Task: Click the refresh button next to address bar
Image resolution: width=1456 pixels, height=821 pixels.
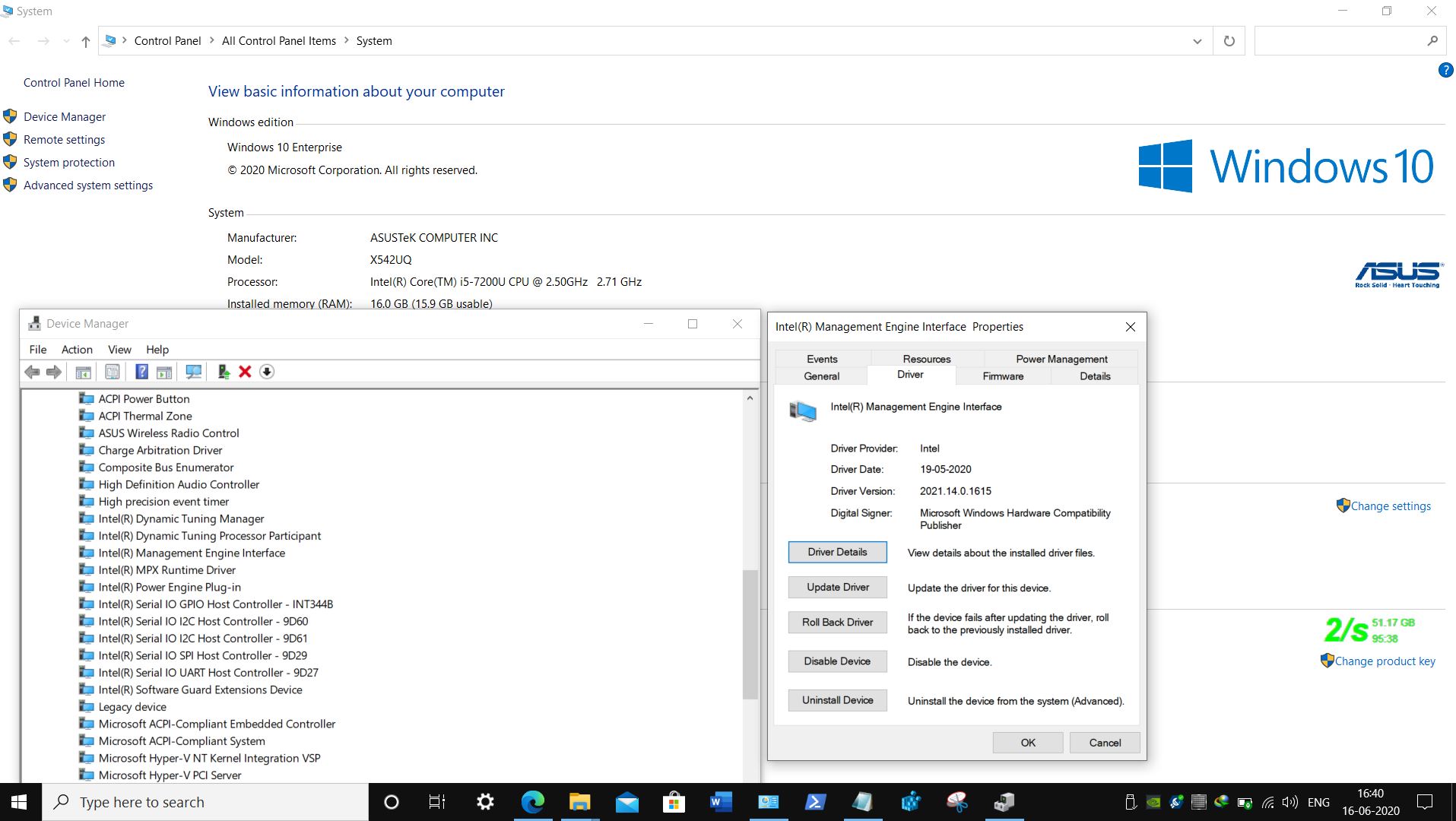Action: click(1229, 41)
